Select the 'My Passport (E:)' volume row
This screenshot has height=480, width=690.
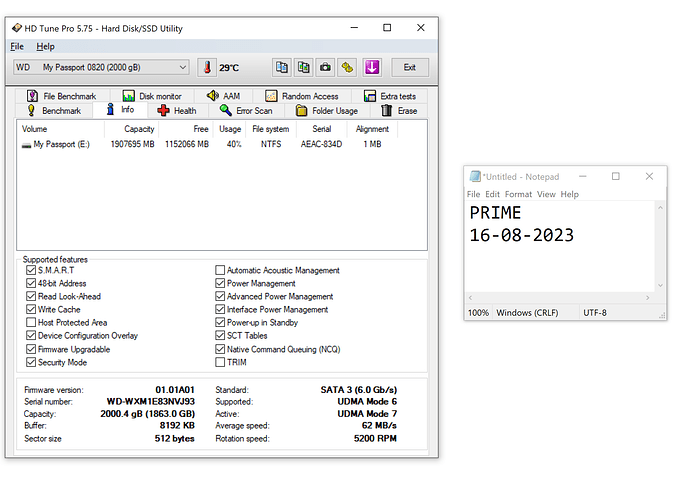(x=207, y=144)
